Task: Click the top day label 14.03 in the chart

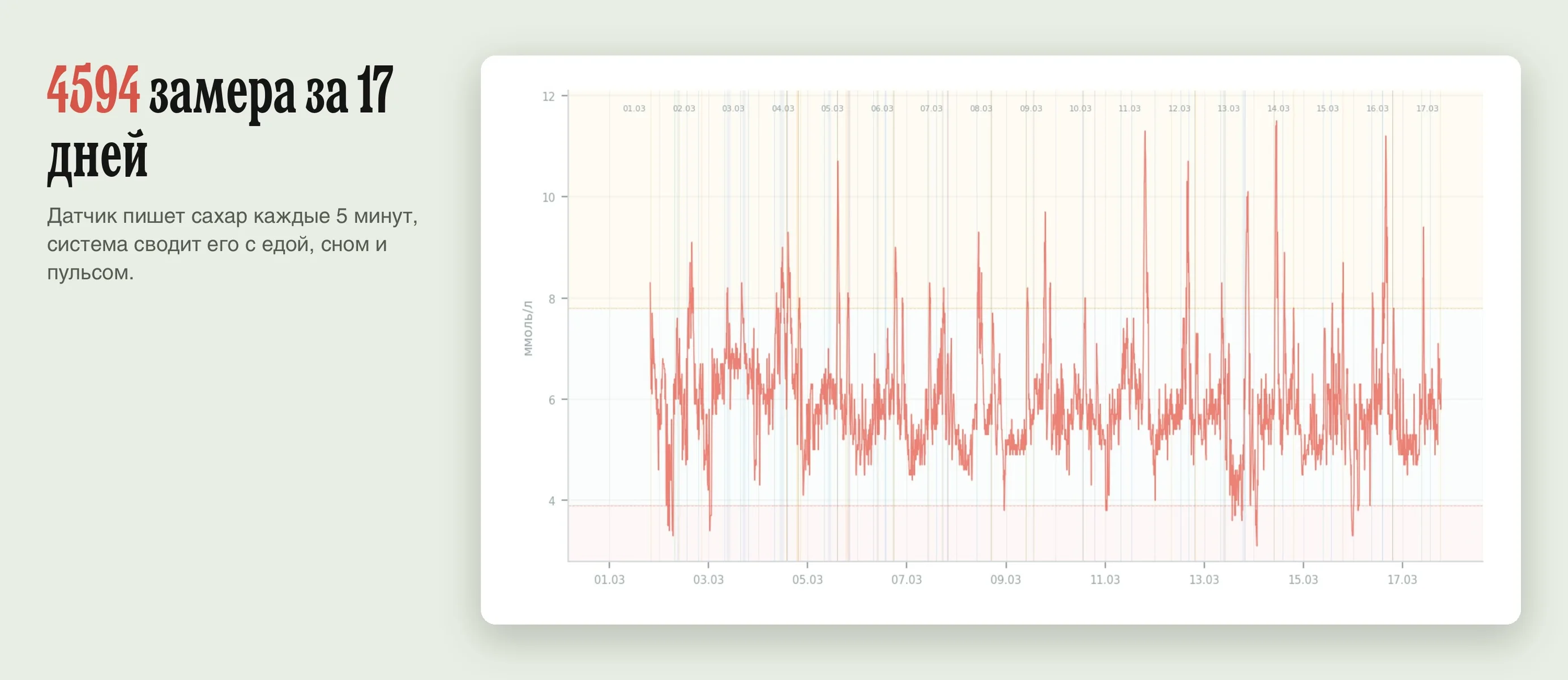Action: 1278,108
